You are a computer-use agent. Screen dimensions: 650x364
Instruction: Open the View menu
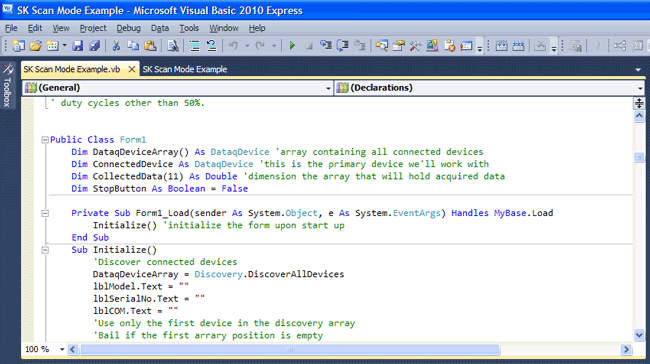pos(61,28)
